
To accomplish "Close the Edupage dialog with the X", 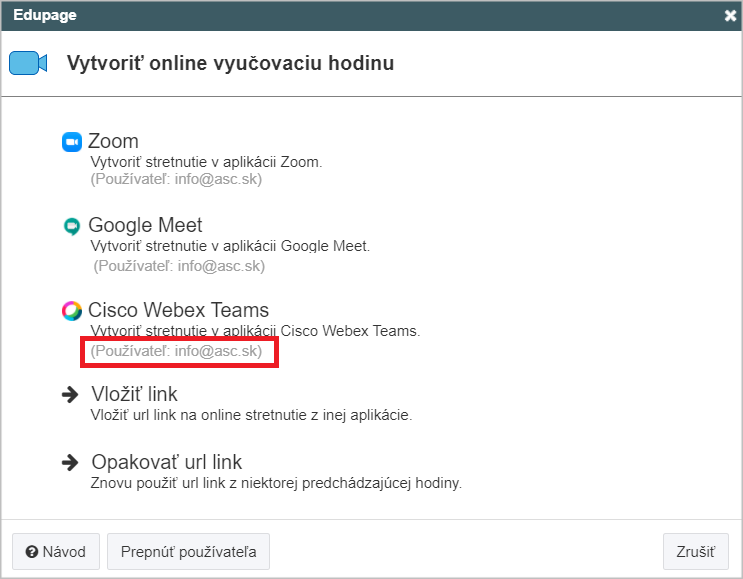I will point(730,16).
